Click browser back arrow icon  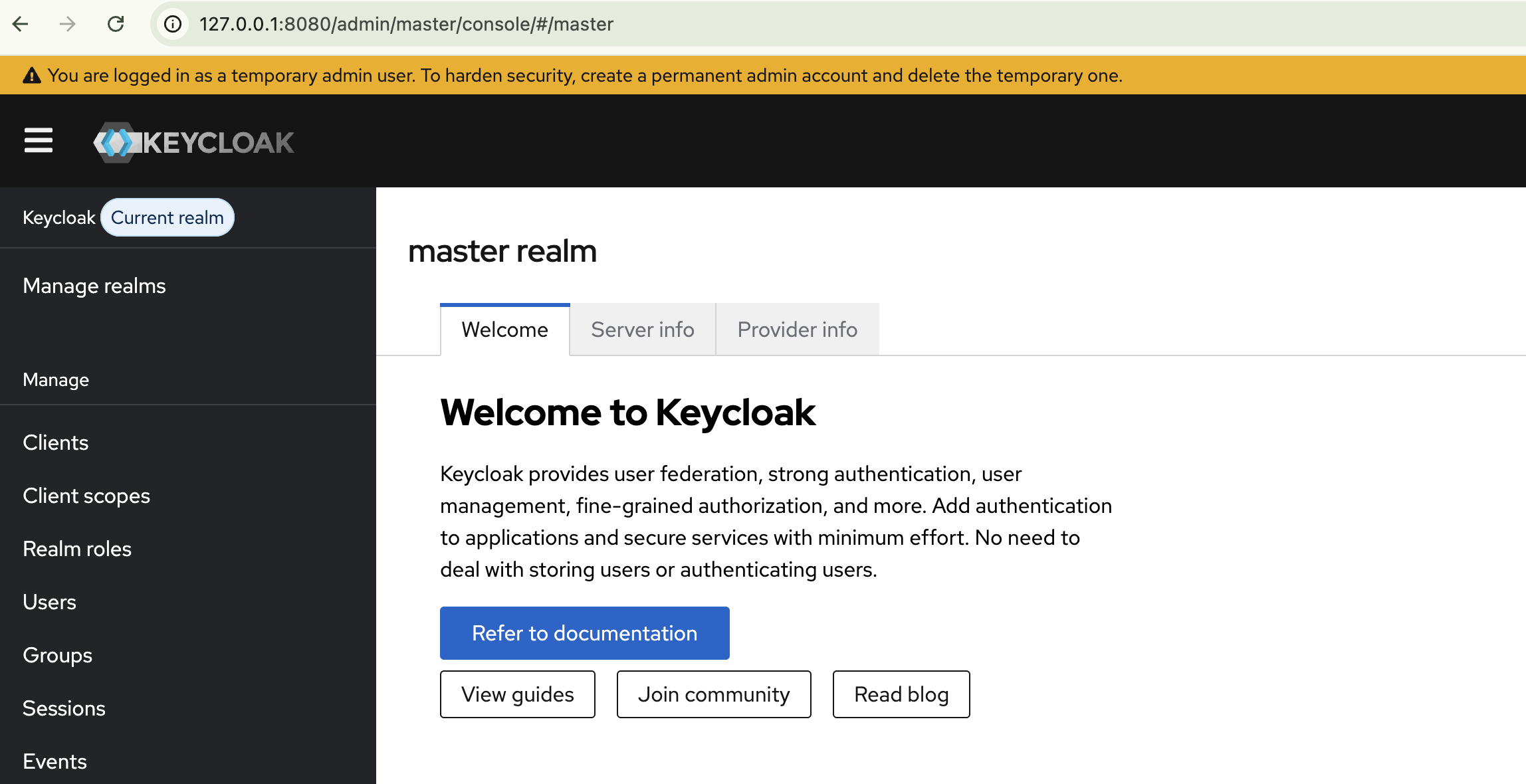coord(21,25)
